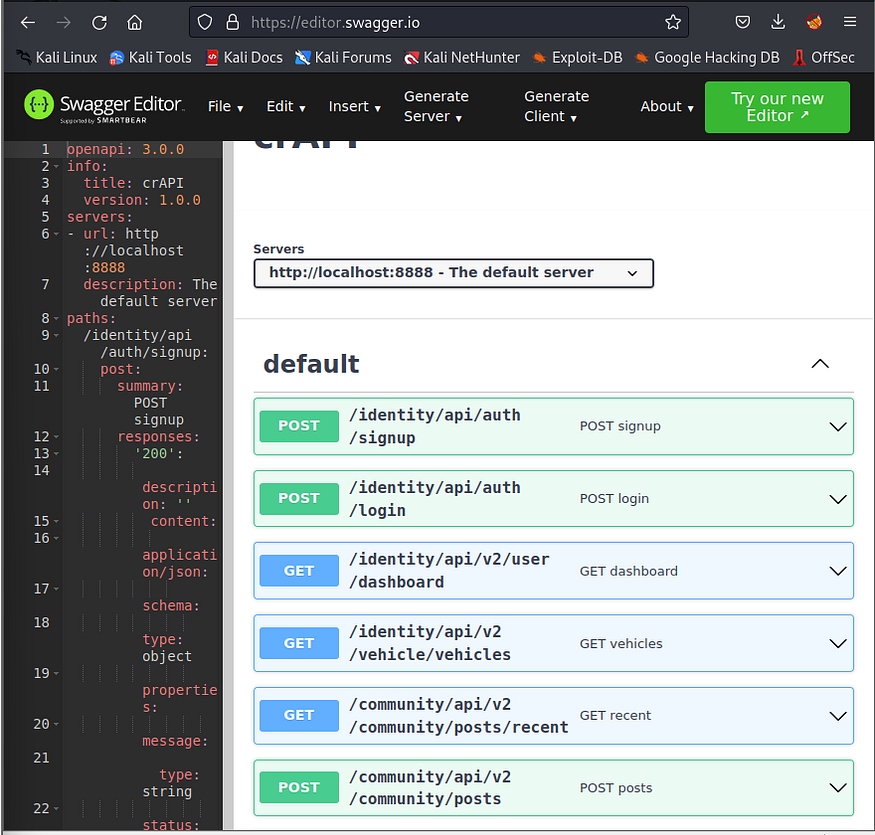Expand the GET /identity/api/v2/vehicle/vehicles operation

tap(555, 643)
